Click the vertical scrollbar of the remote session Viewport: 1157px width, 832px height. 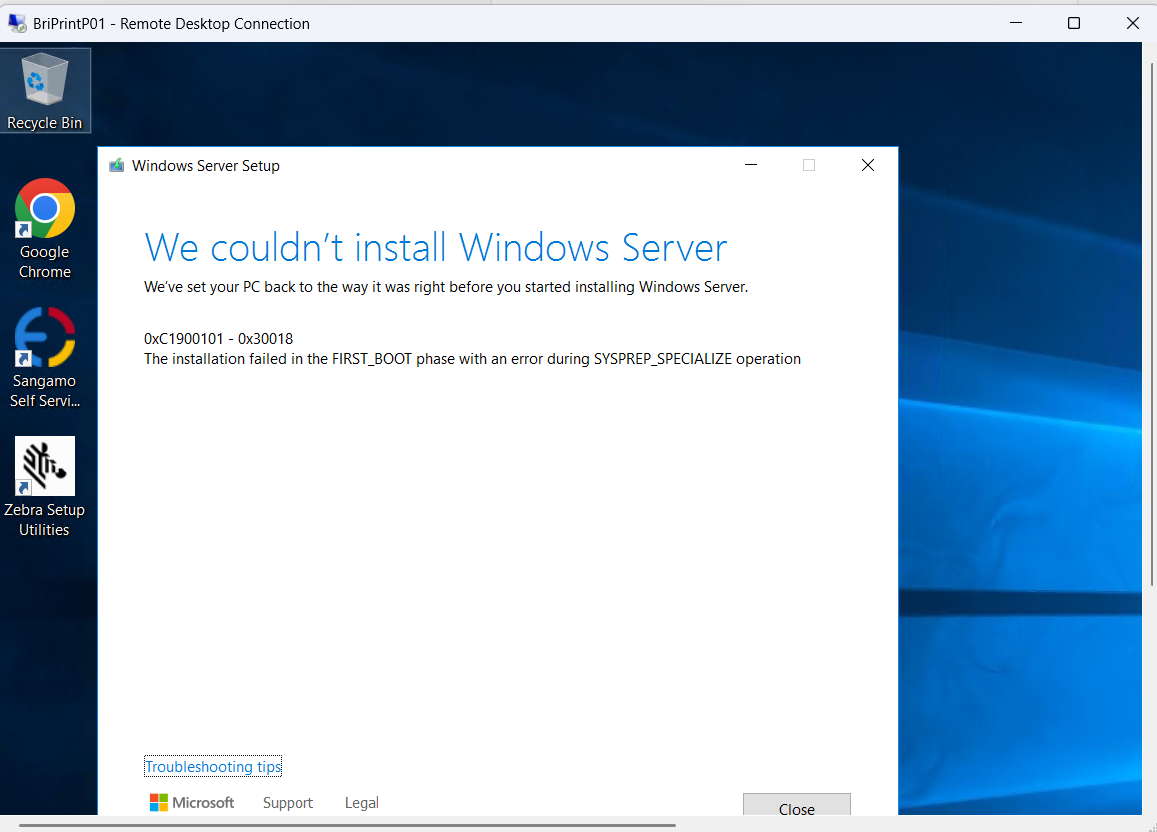pos(1151,325)
